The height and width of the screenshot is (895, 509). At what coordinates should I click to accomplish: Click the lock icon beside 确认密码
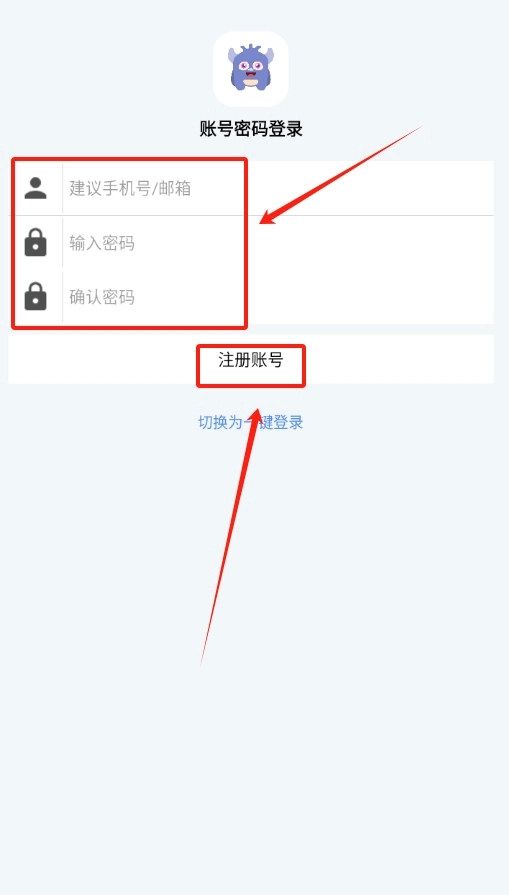[x=35, y=297]
